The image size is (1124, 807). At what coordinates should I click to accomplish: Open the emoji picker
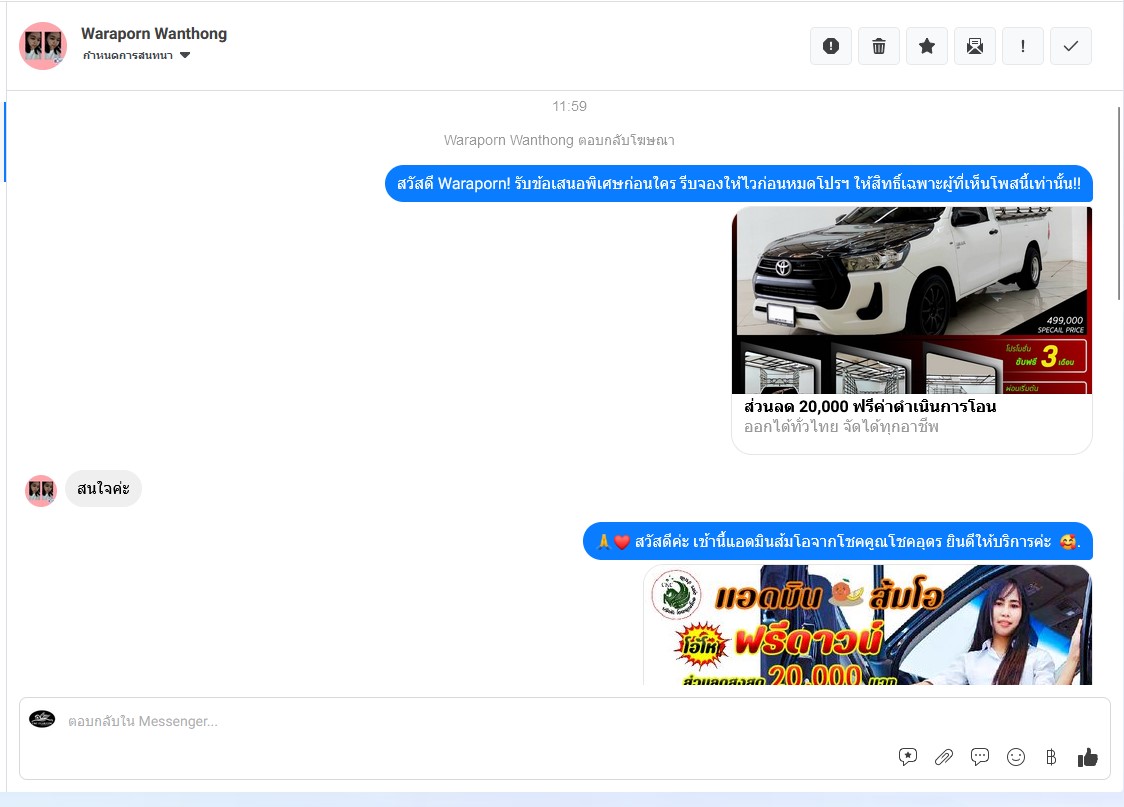[1016, 757]
